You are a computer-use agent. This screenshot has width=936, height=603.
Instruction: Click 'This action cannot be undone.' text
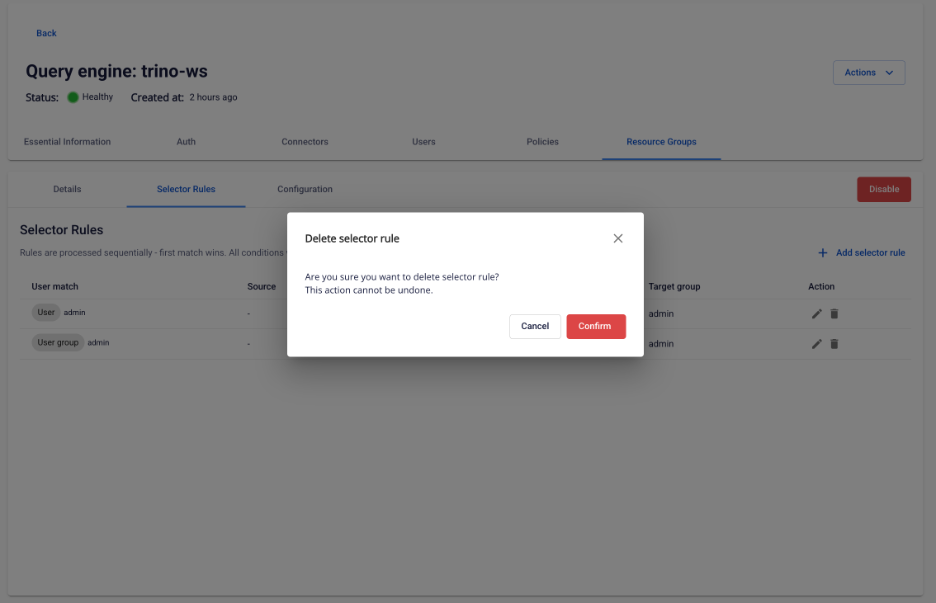tap(369, 290)
